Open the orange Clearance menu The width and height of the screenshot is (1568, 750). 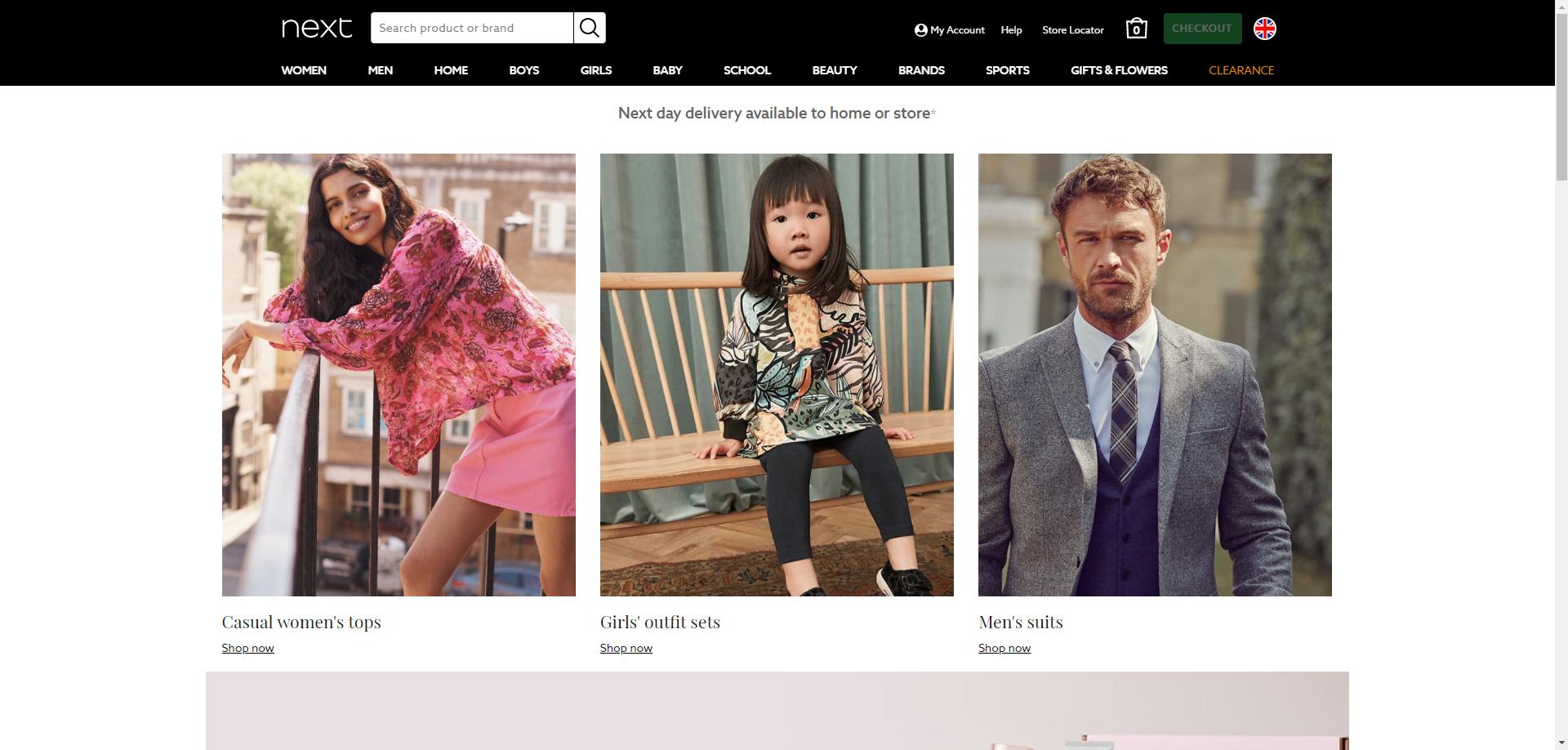[1241, 70]
